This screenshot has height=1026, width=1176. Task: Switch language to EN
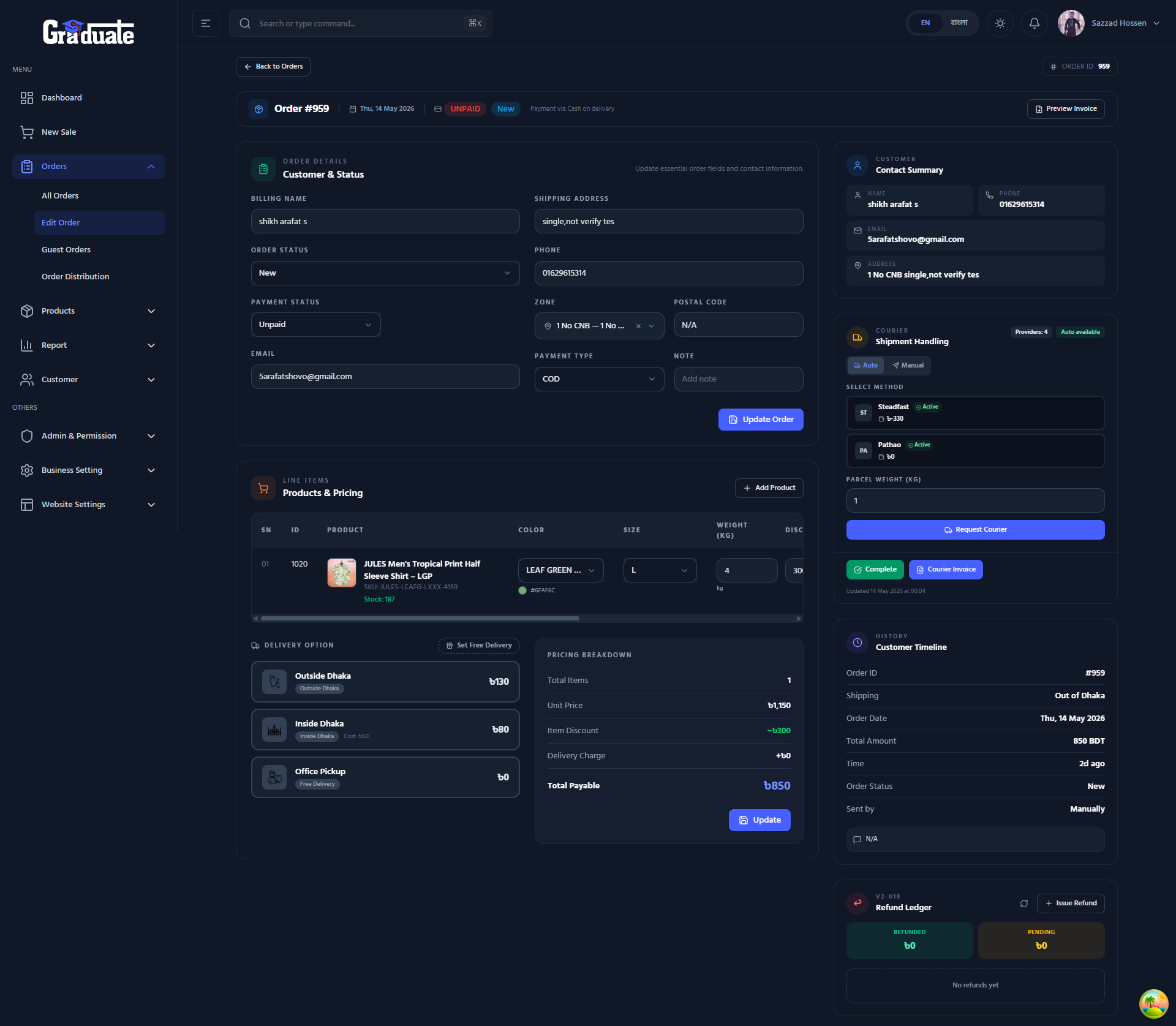[x=925, y=23]
